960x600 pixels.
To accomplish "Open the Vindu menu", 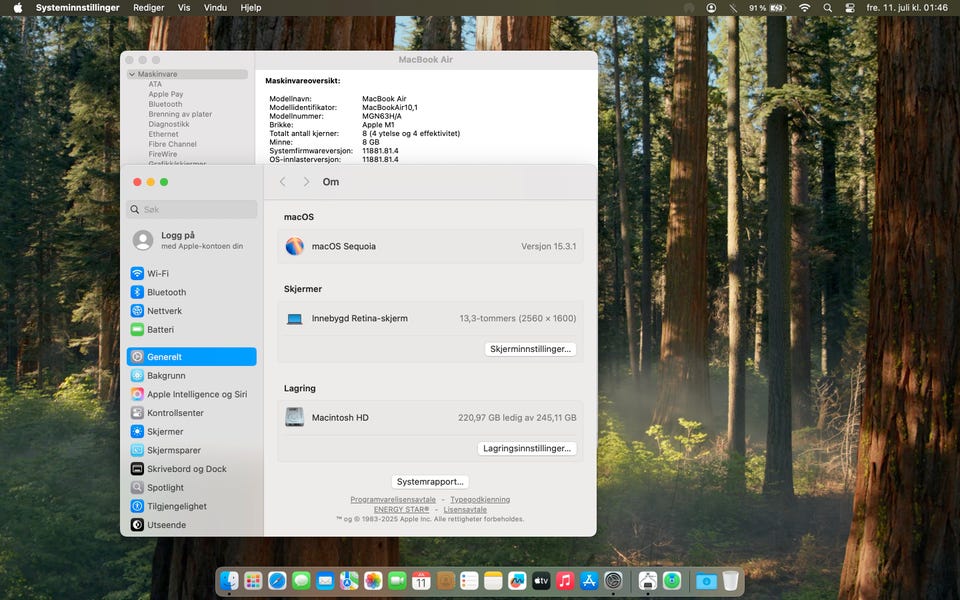I will pos(215,8).
